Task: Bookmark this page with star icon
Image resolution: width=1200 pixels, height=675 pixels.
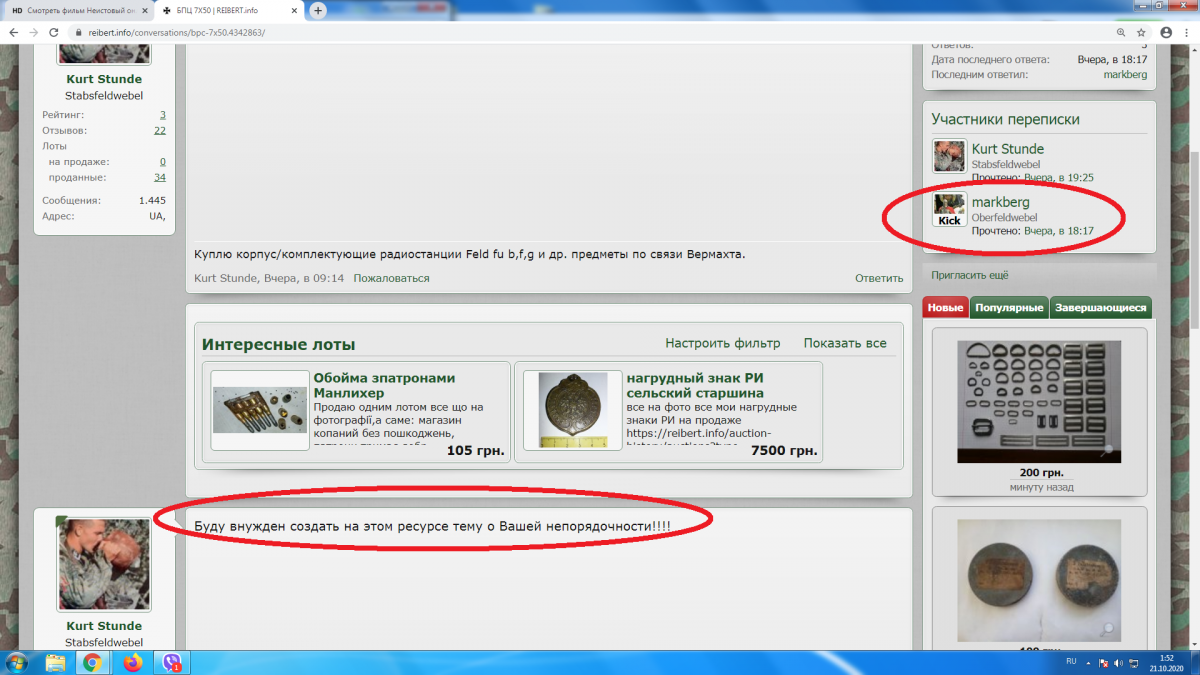Action: [x=1141, y=32]
